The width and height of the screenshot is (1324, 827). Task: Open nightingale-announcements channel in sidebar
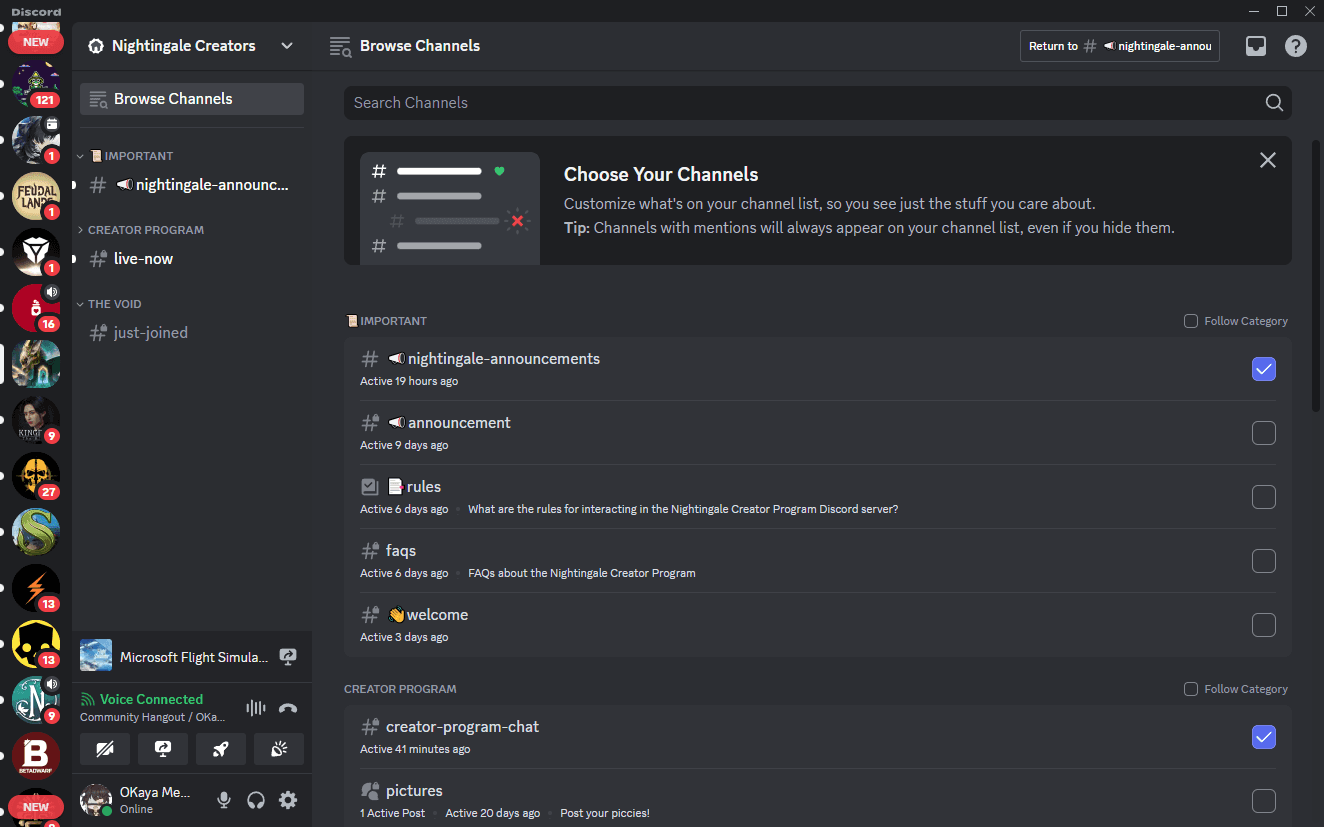(x=192, y=184)
